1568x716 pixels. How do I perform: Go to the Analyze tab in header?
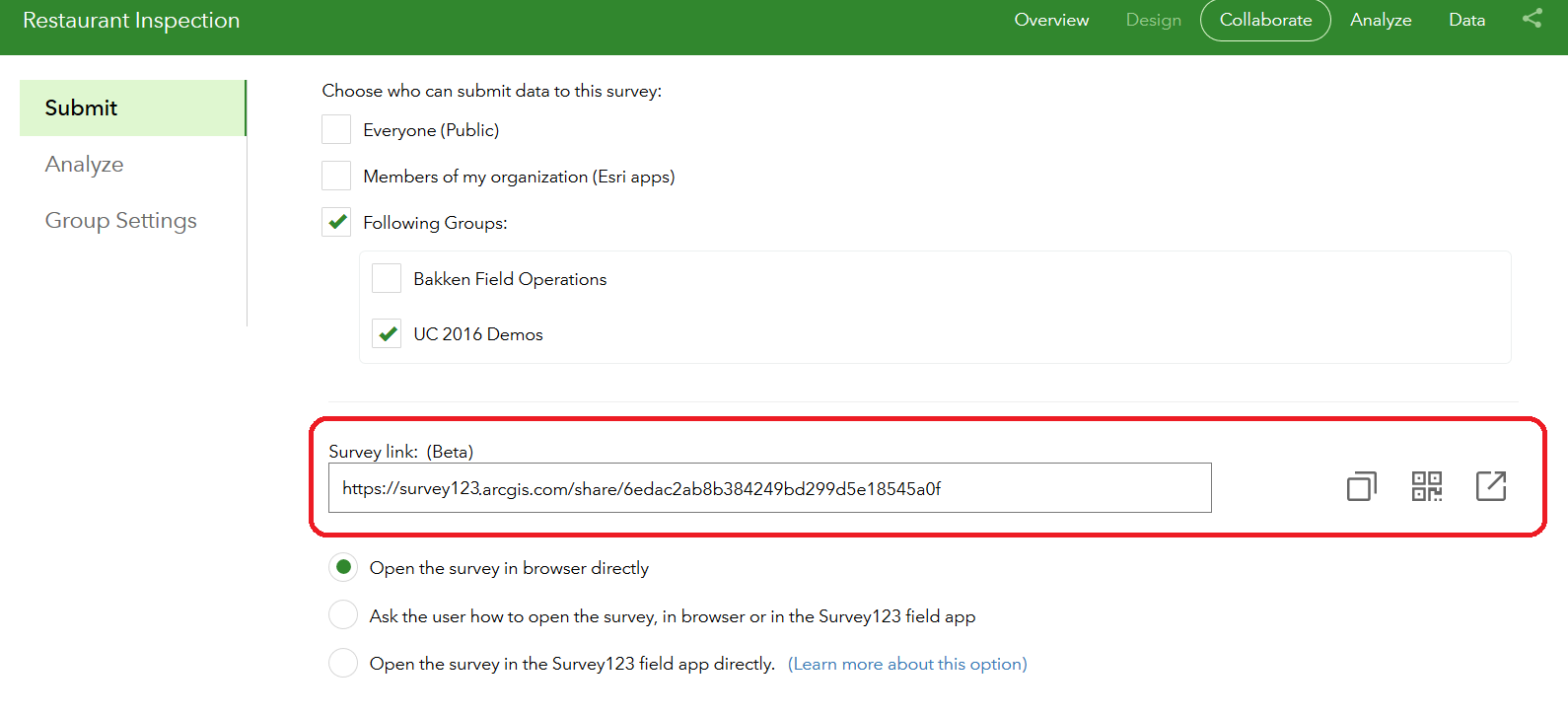pyautogui.click(x=1381, y=20)
